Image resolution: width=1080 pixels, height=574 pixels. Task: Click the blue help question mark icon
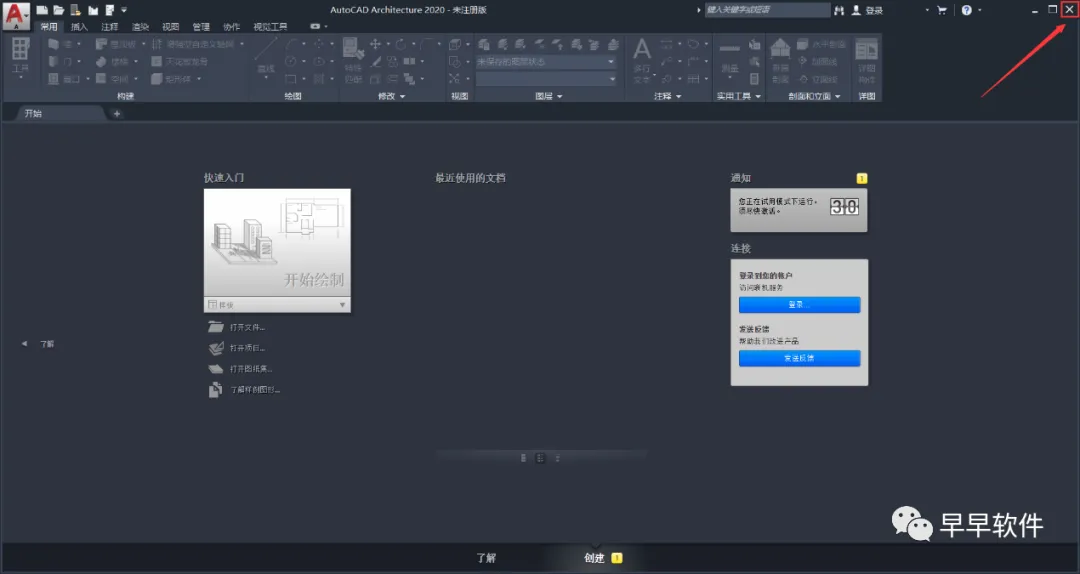(966, 10)
